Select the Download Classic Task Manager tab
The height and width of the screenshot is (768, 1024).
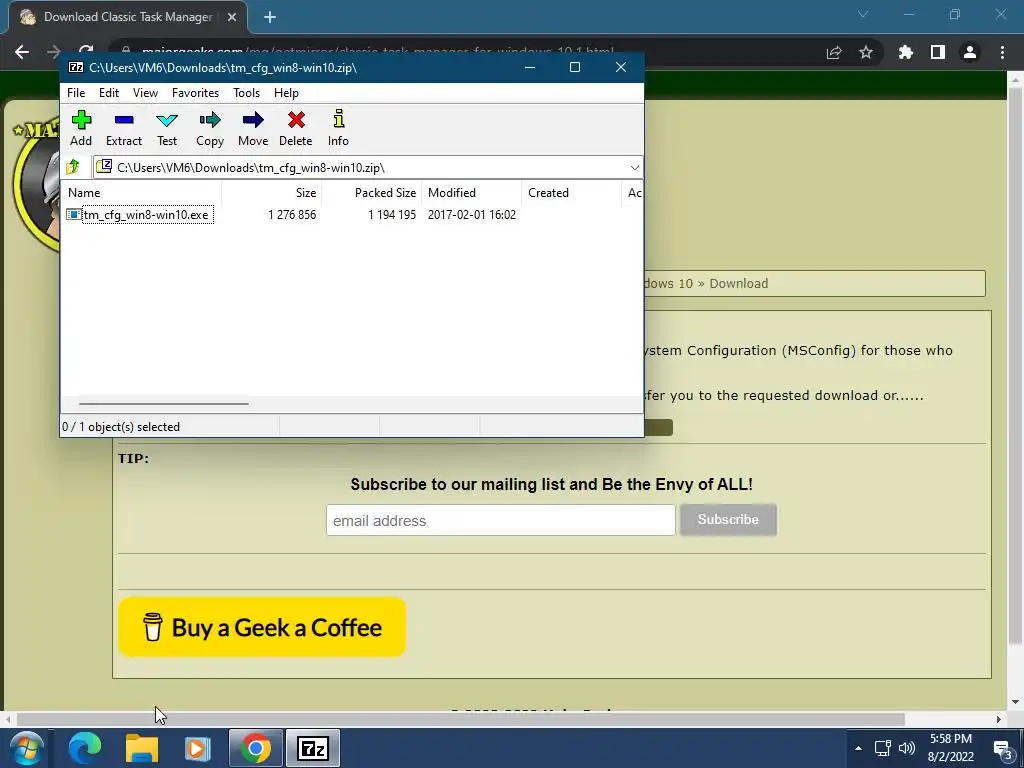pyautogui.click(x=128, y=18)
